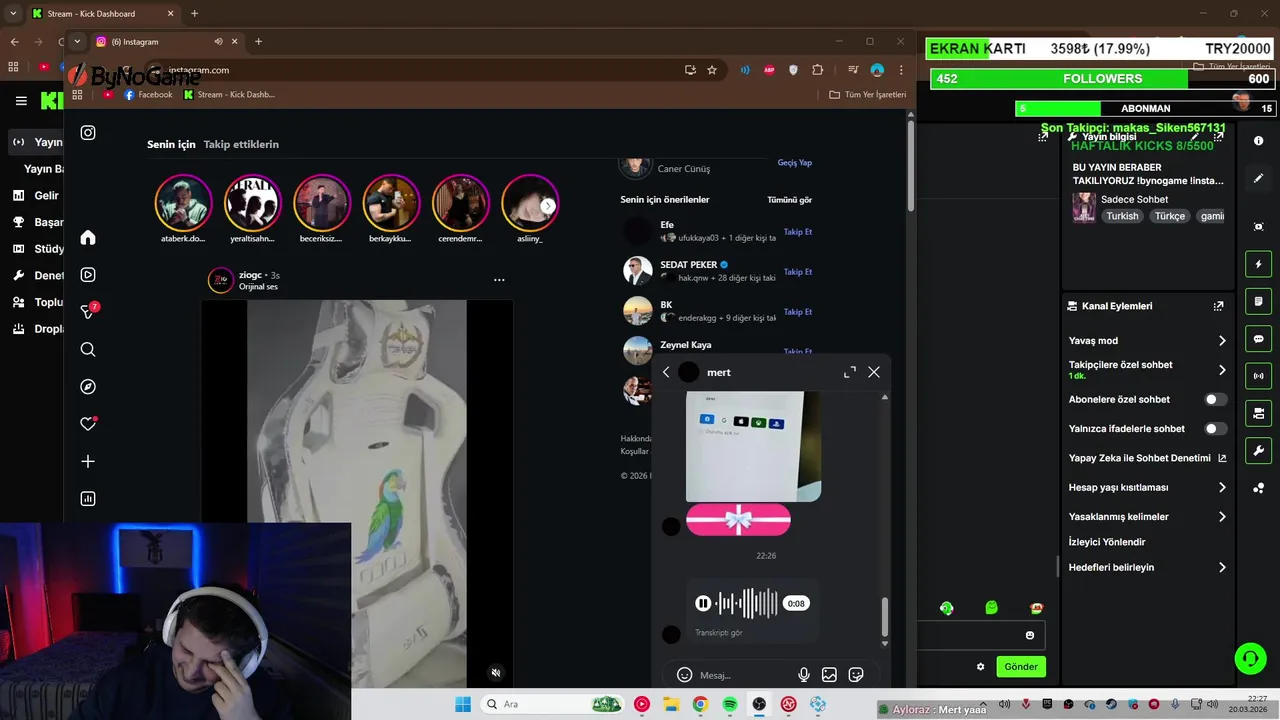Open Instagram notifications heart icon
The height and width of the screenshot is (720, 1280).
tap(88, 424)
